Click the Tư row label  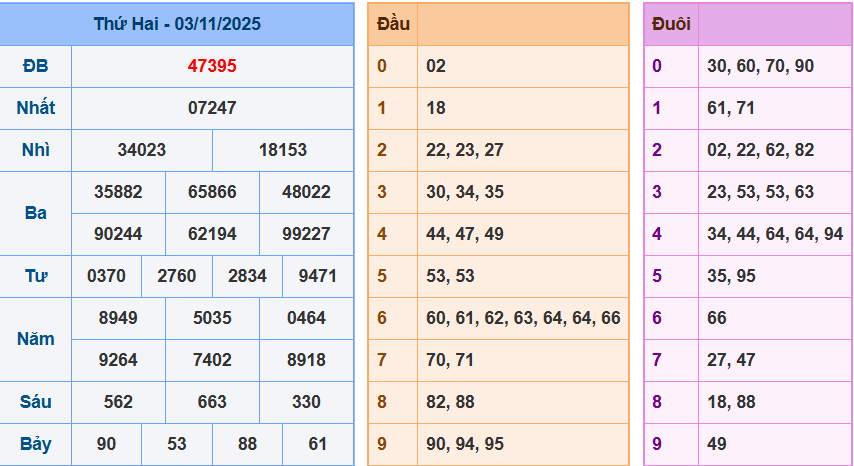click(x=35, y=276)
